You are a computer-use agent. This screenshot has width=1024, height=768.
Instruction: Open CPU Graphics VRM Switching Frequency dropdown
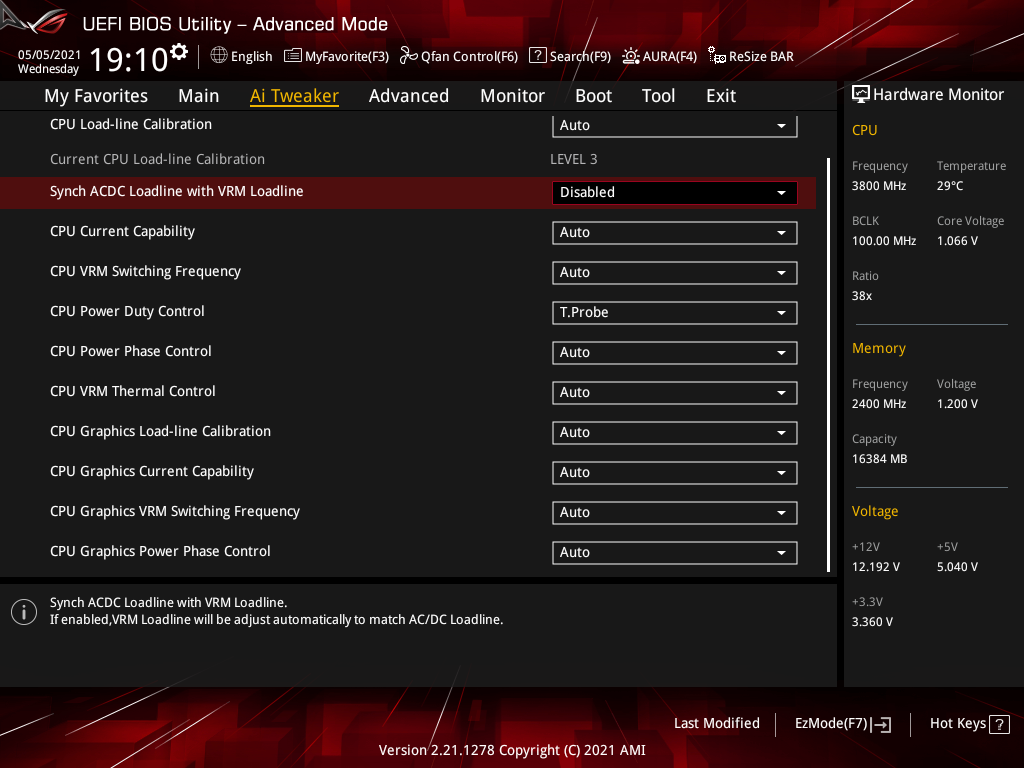675,513
